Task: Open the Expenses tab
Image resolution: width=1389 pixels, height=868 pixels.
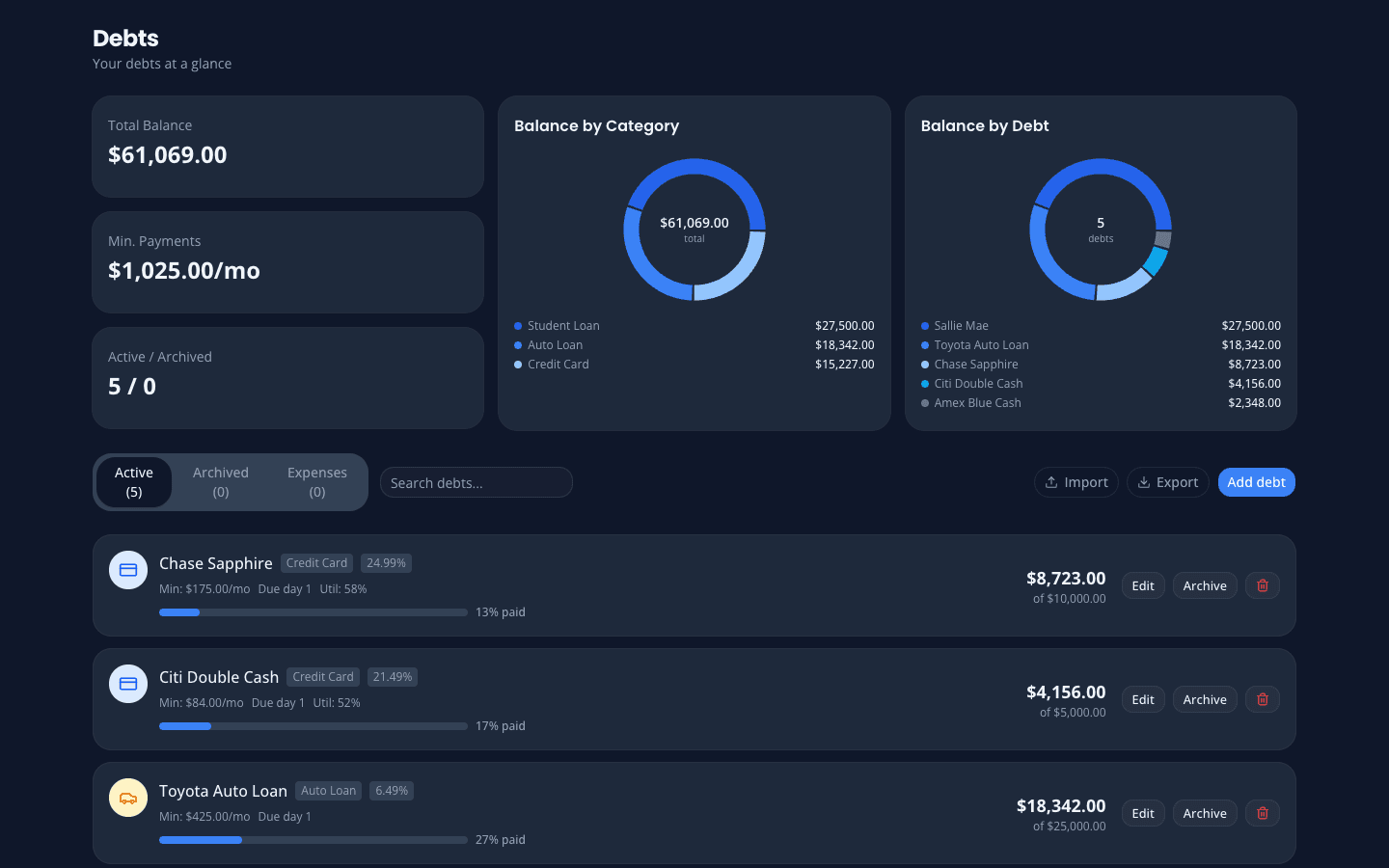Action: coord(317,482)
